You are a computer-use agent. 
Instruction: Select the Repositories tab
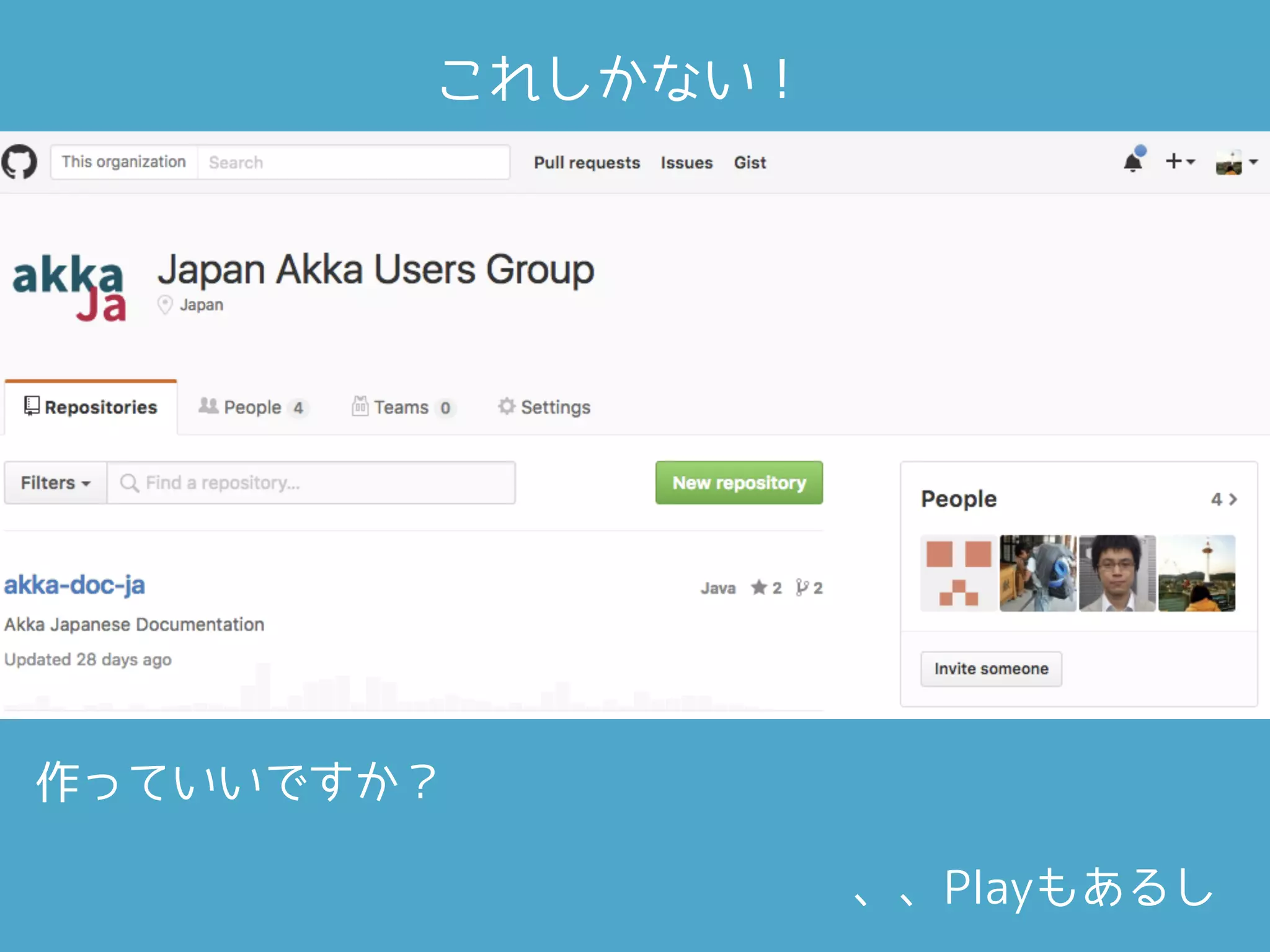(x=91, y=407)
